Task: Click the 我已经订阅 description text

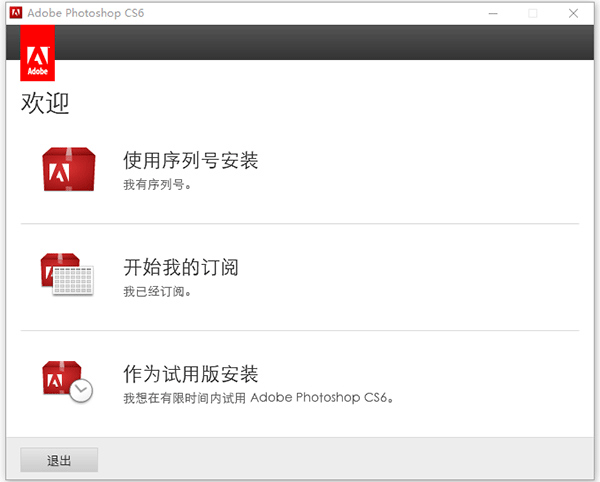Action: (x=157, y=292)
